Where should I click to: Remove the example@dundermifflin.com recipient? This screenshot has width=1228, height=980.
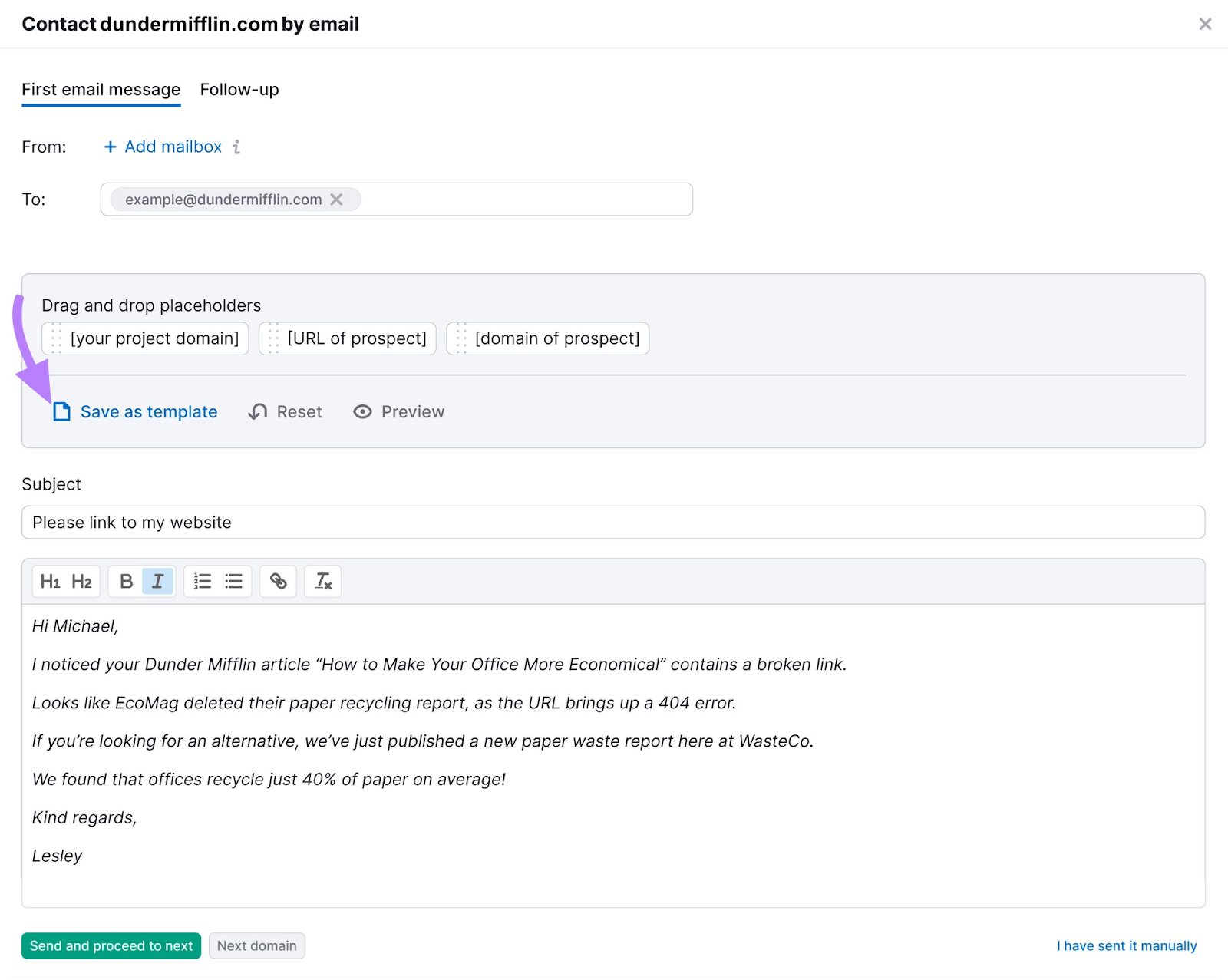pyautogui.click(x=337, y=200)
